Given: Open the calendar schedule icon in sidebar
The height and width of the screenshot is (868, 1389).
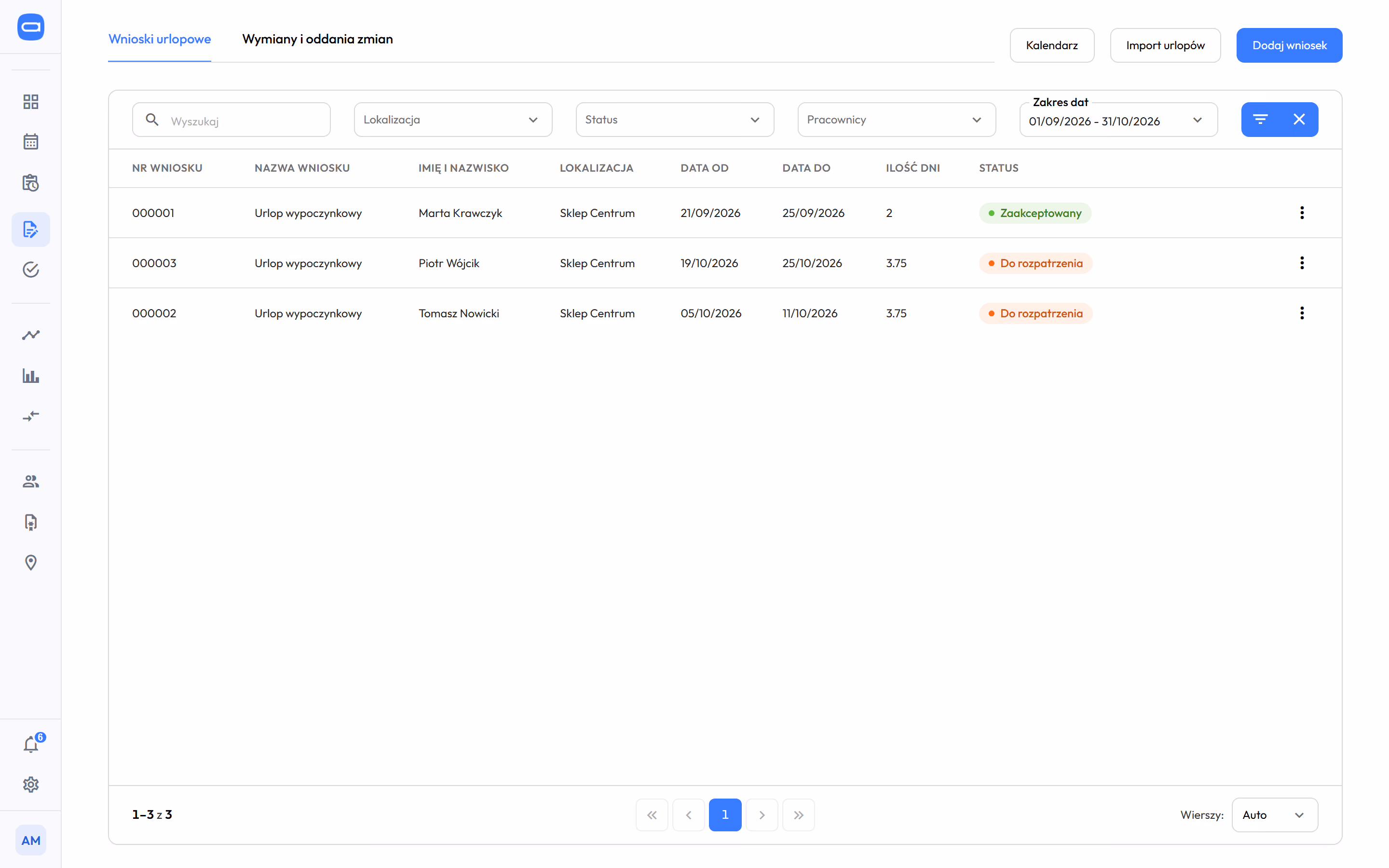Looking at the screenshot, I should coord(30,142).
